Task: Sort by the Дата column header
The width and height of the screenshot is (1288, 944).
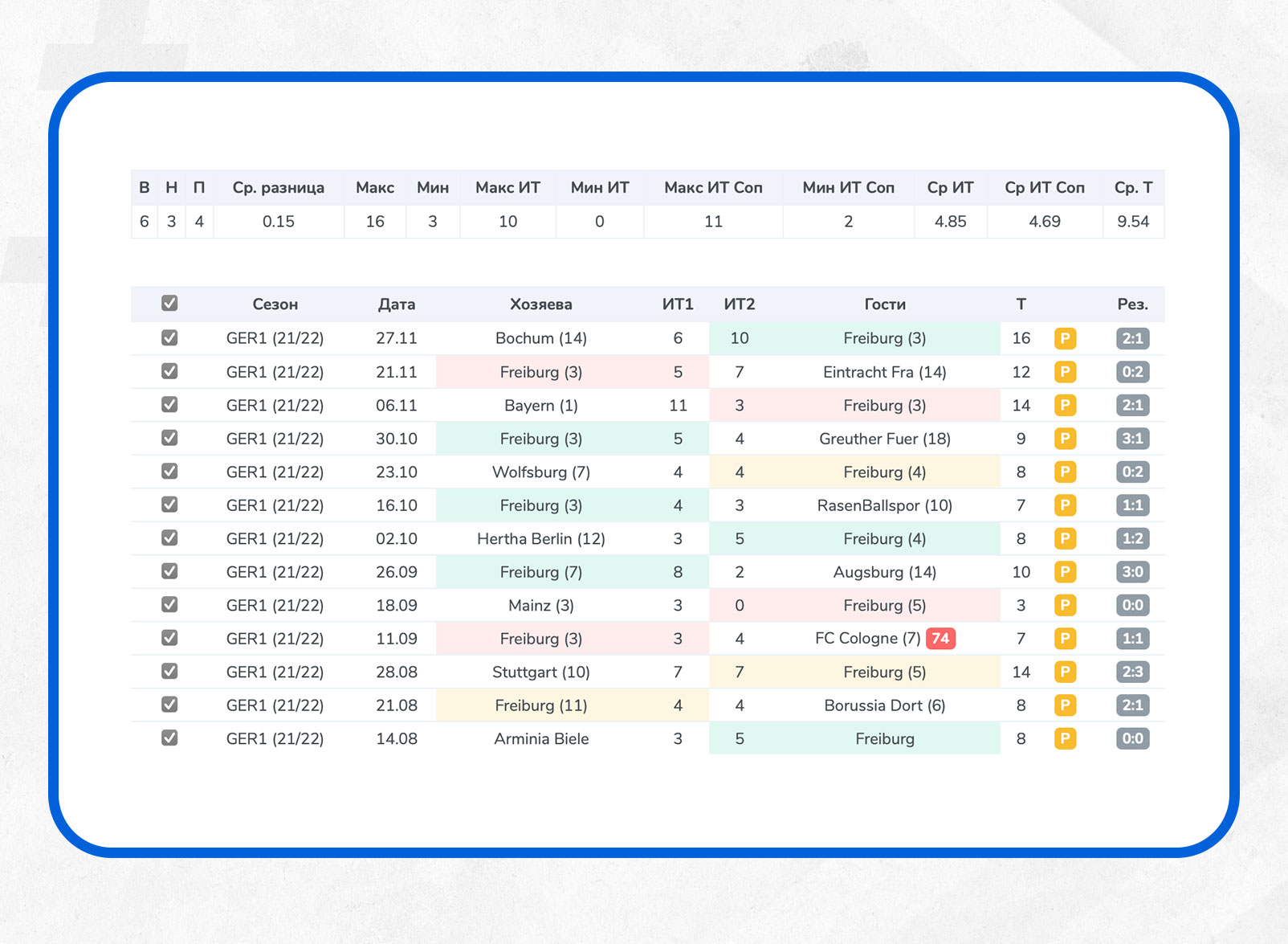Action: 397,304
